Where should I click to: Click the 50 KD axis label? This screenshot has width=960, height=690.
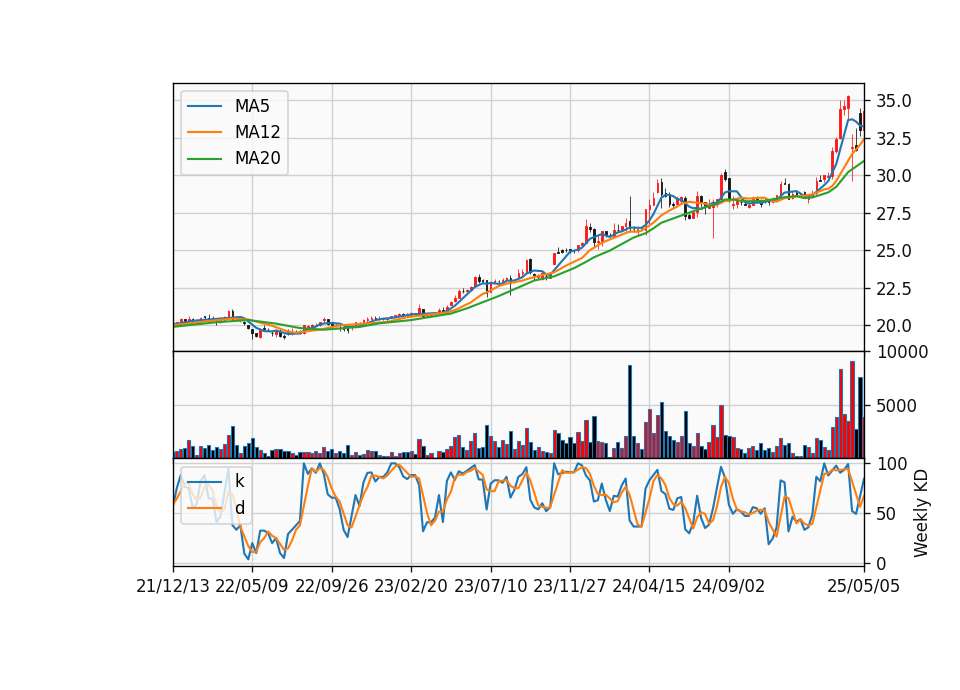pos(886,514)
